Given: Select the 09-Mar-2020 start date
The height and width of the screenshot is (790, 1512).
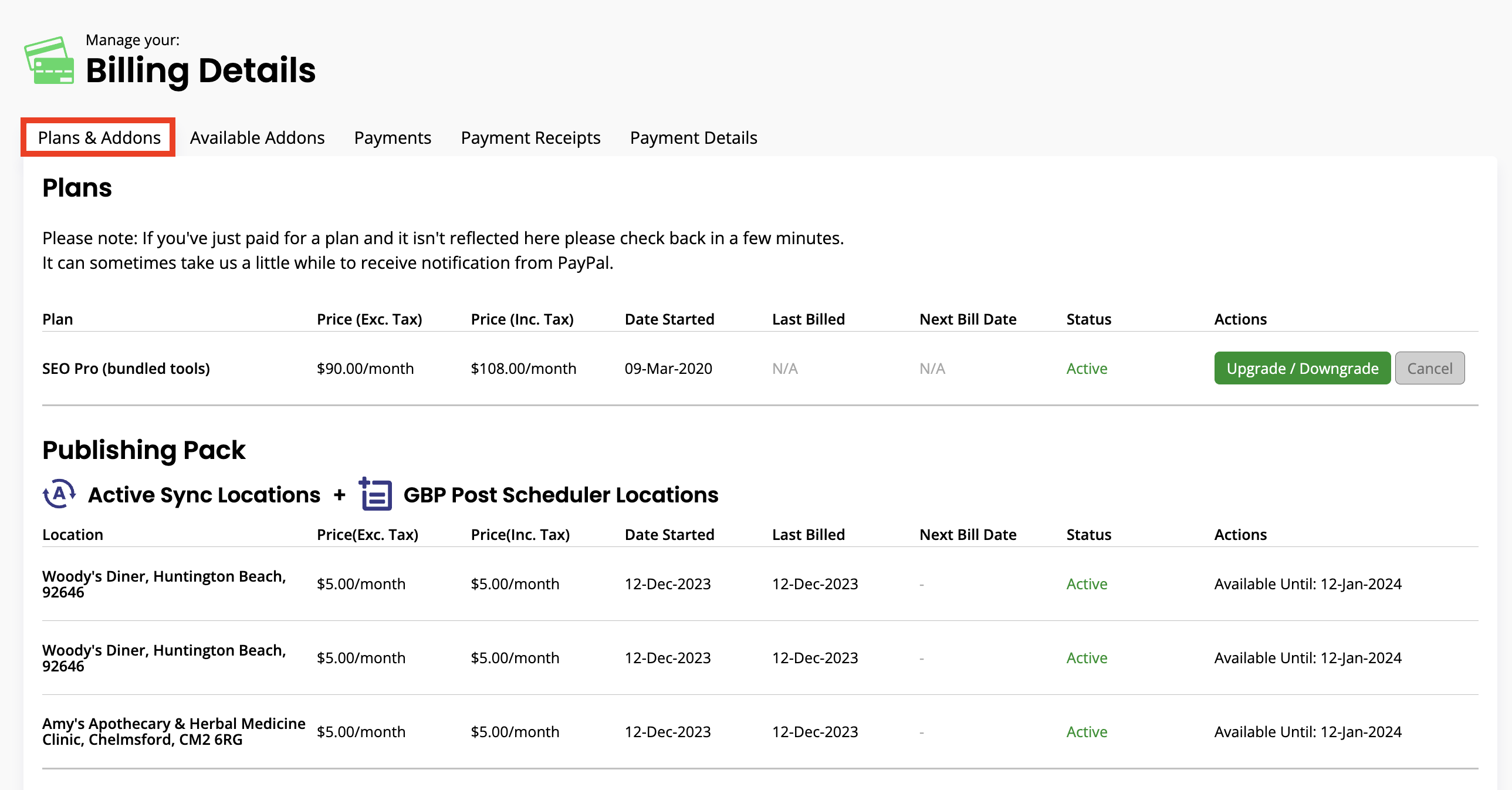Looking at the screenshot, I should tap(668, 368).
